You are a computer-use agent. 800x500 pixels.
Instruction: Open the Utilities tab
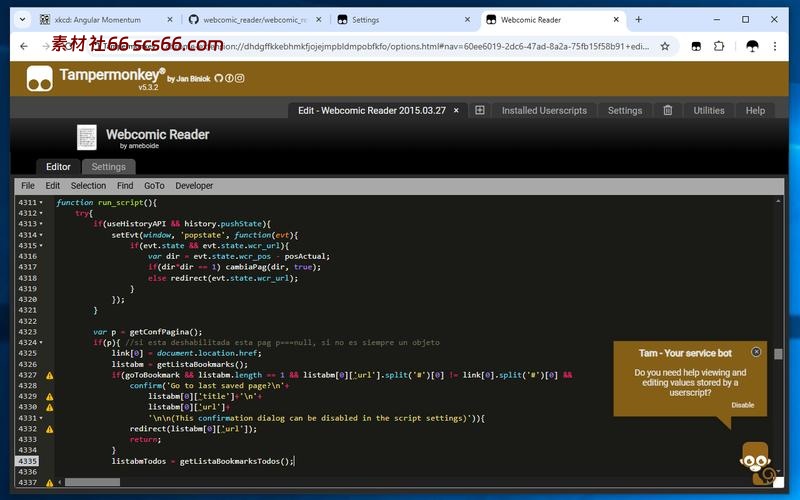coord(709,111)
